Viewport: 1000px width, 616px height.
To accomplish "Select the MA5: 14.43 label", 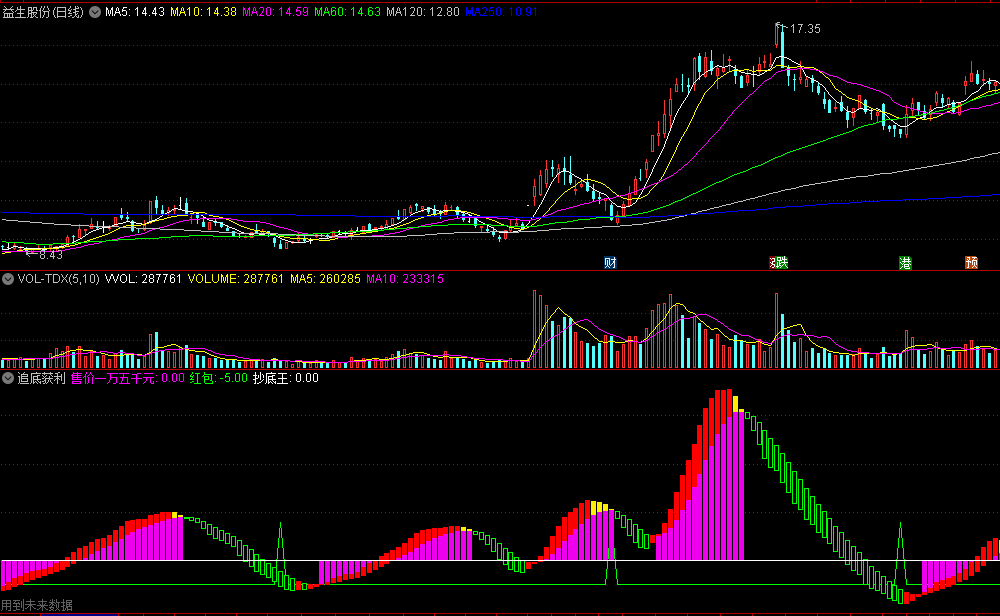I will pos(135,12).
